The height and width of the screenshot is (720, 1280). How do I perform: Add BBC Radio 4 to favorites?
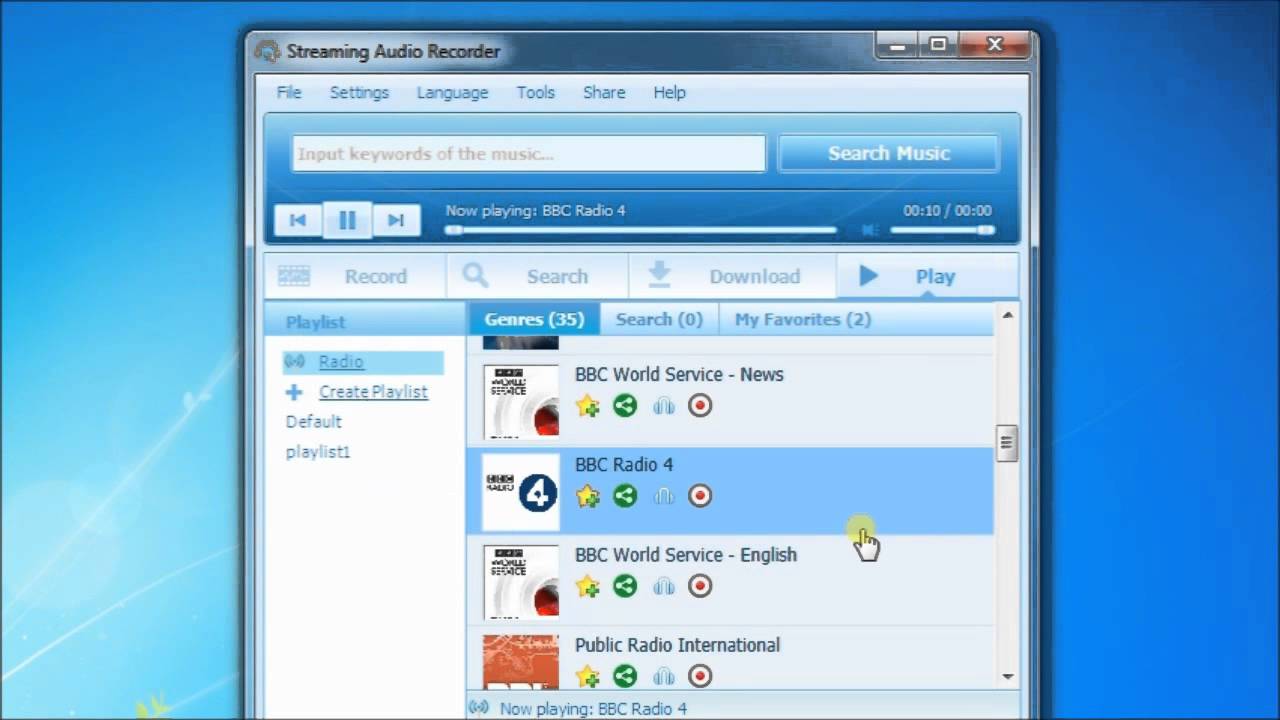pos(588,496)
